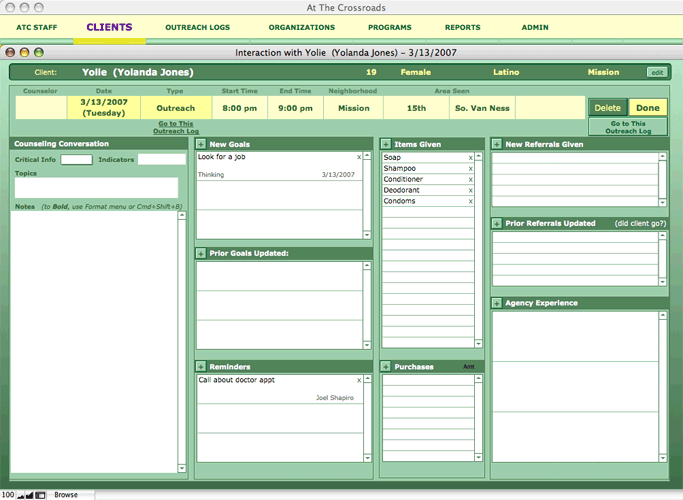The height and width of the screenshot is (500, 683).
Task: Click the Delete button
Action: pos(608,108)
